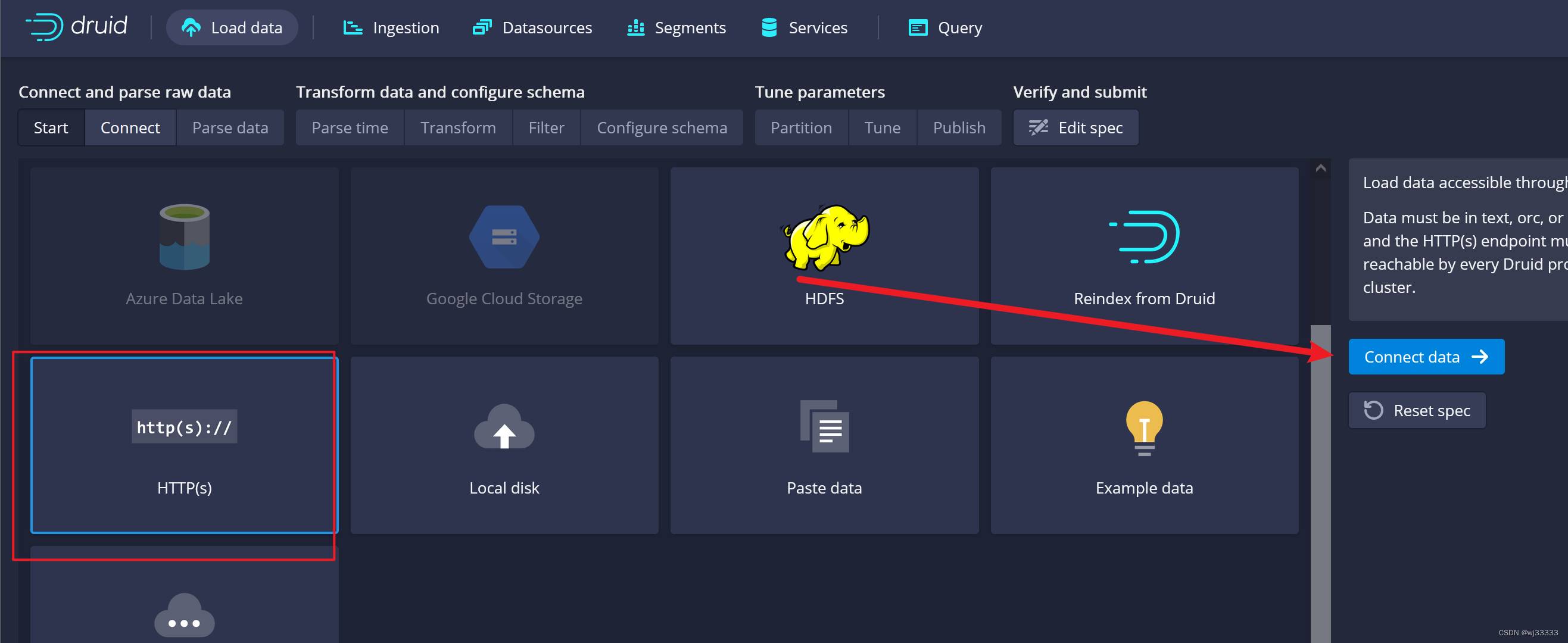Click the Query console icon
The image size is (1568, 643).
click(x=918, y=27)
